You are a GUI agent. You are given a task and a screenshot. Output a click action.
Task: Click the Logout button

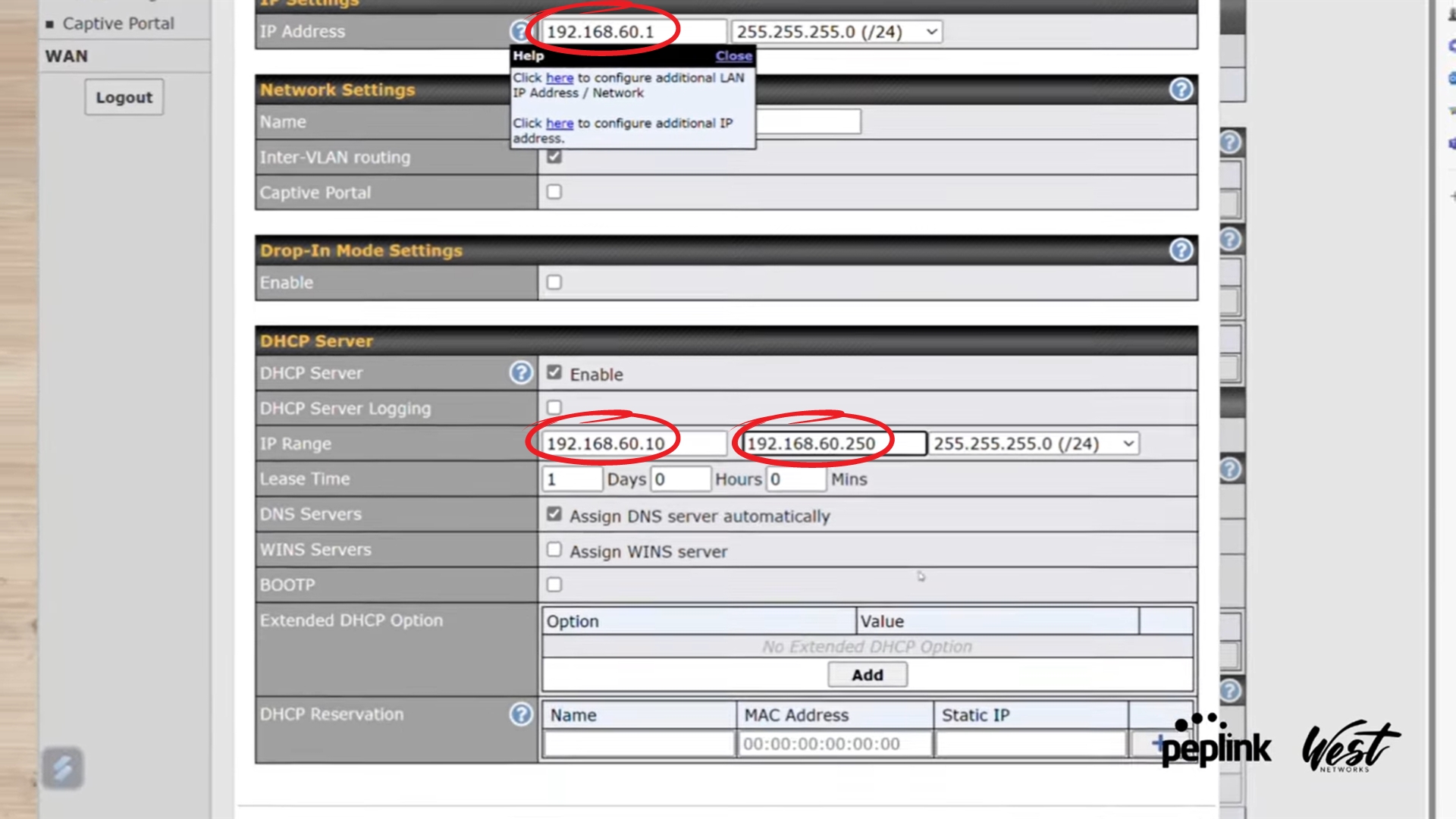click(x=124, y=97)
